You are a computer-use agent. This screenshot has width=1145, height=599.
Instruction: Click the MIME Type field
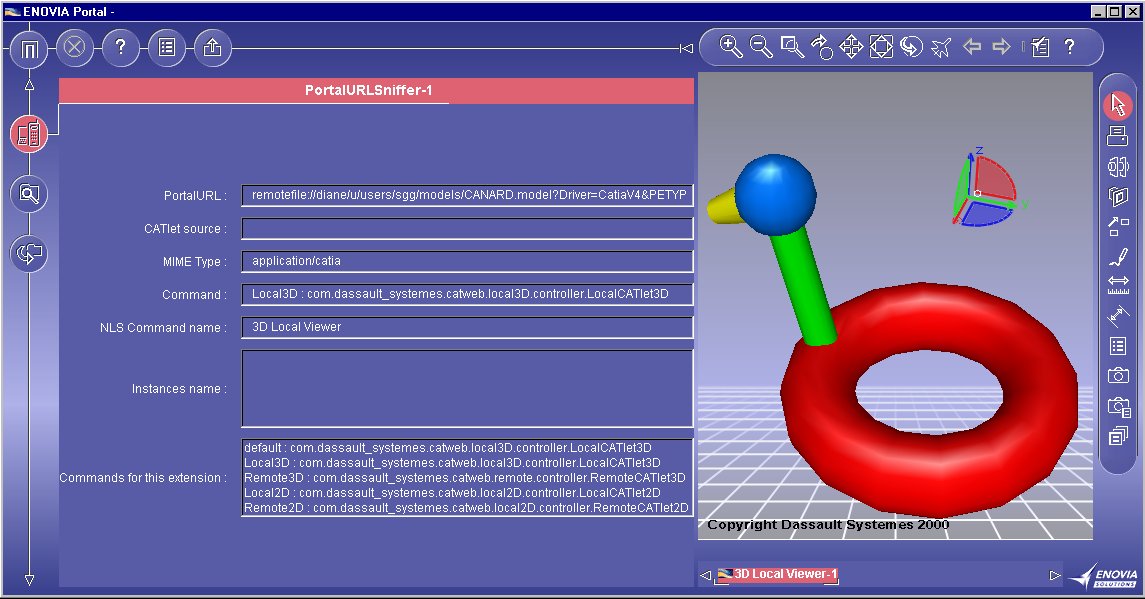[x=467, y=262]
